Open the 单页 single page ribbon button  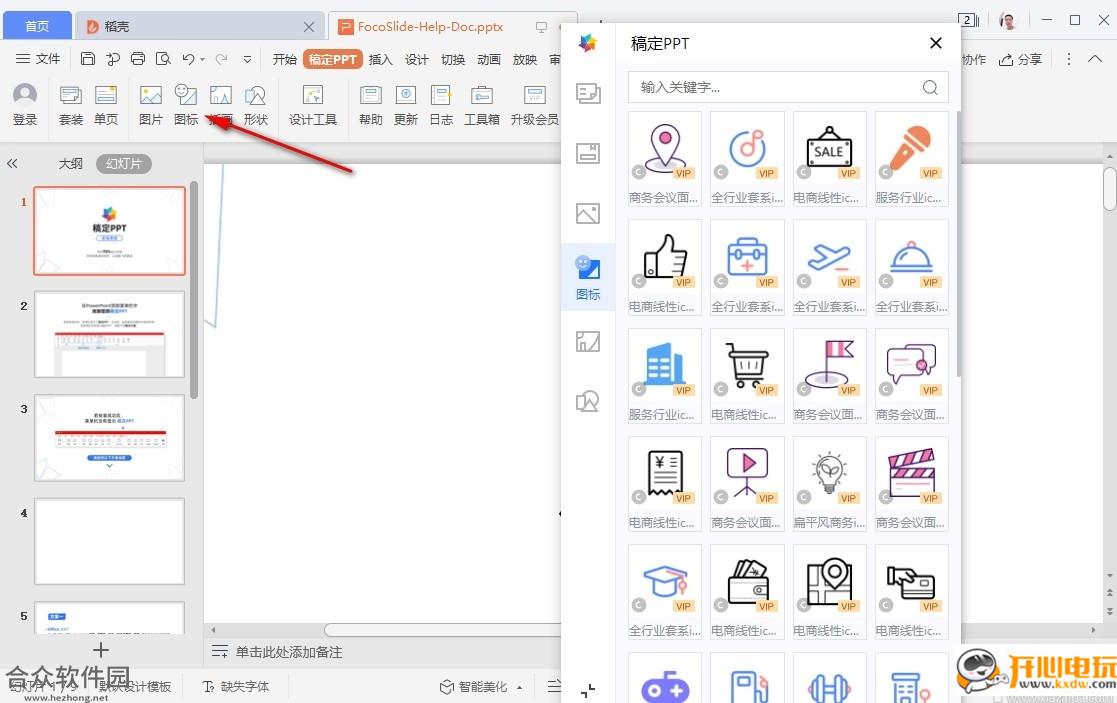(x=106, y=105)
